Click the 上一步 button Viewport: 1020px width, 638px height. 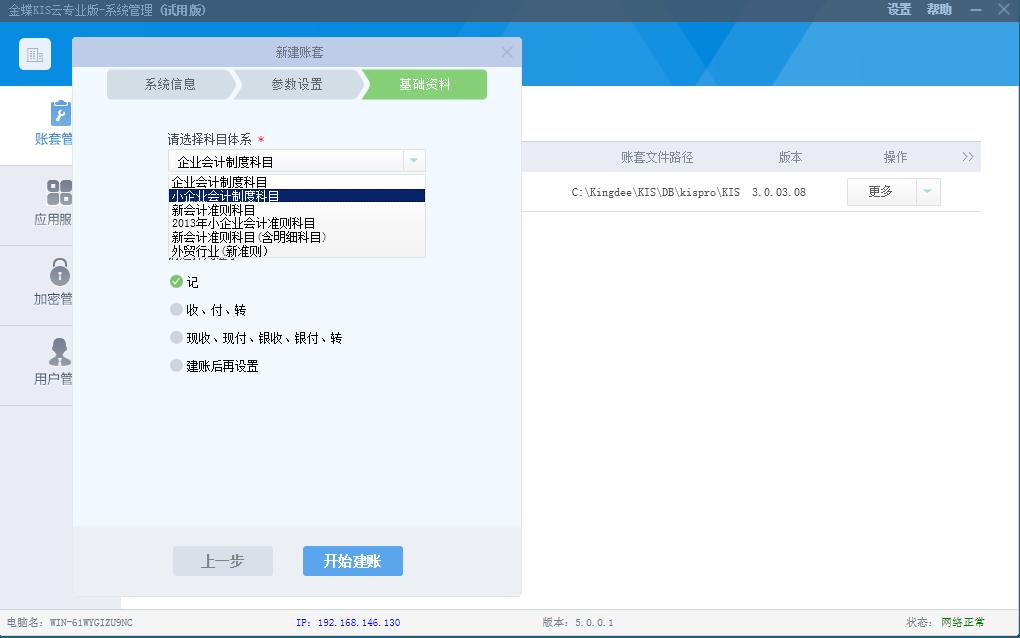pos(222,561)
